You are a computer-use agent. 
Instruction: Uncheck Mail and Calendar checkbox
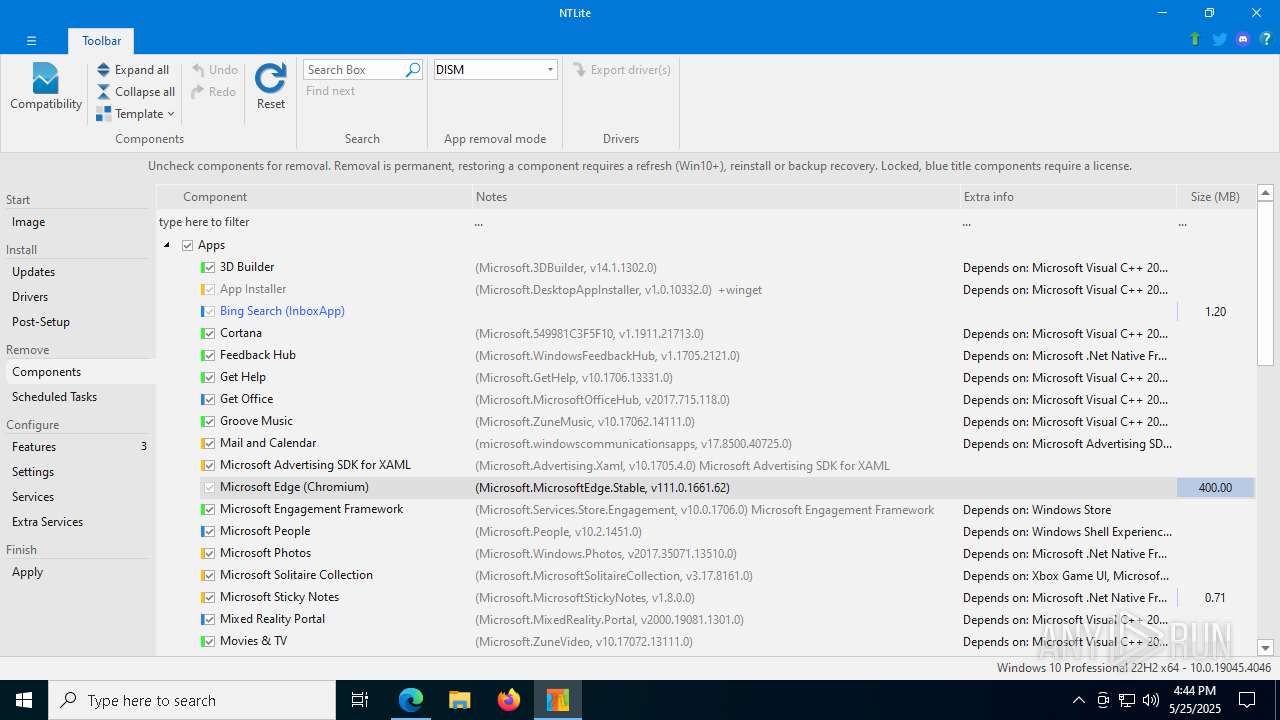point(208,443)
